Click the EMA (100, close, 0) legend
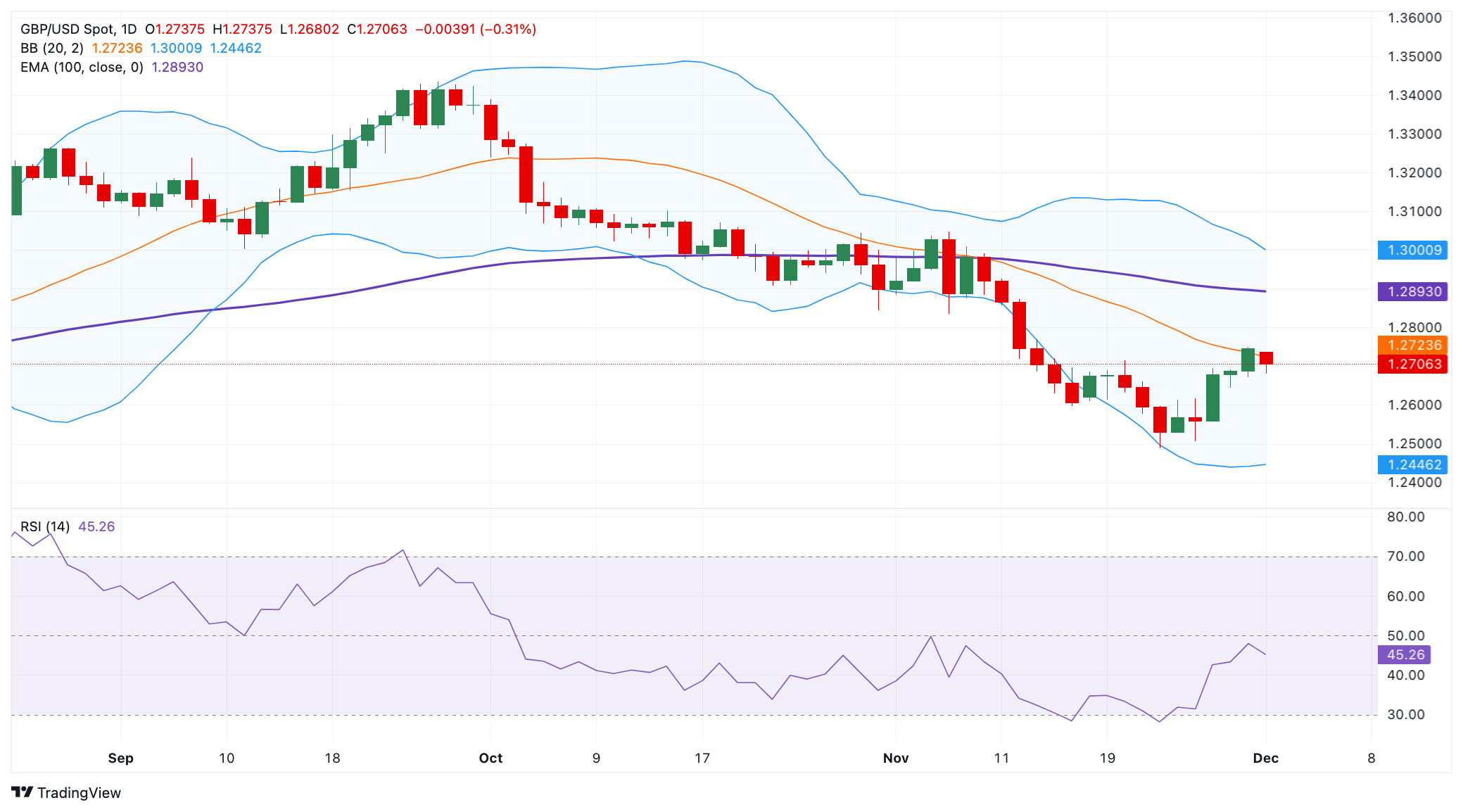 (x=82, y=67)
